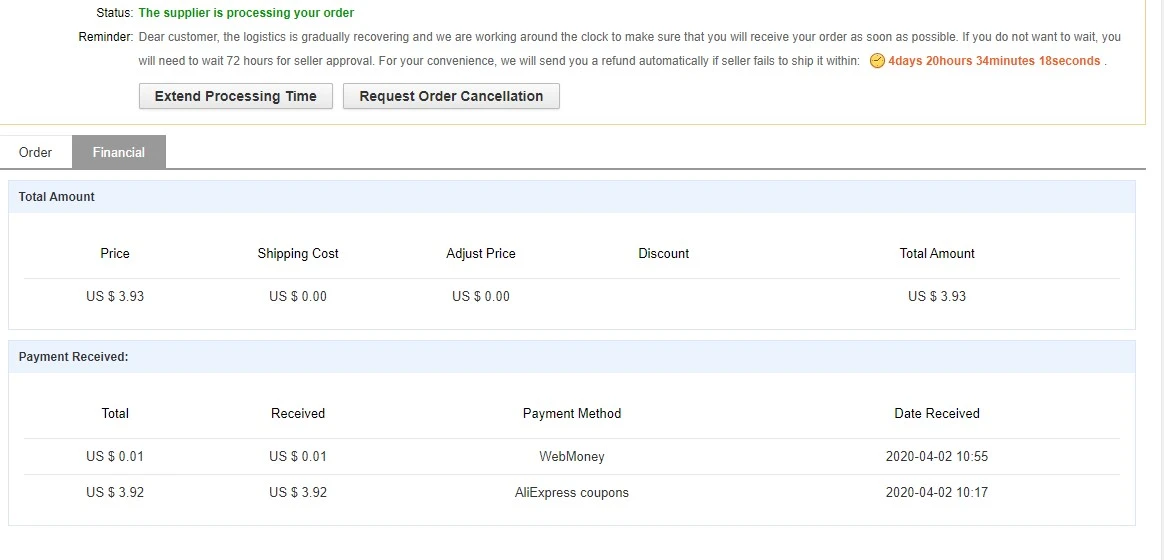Click the 'Received' column header

click(298, 413)
